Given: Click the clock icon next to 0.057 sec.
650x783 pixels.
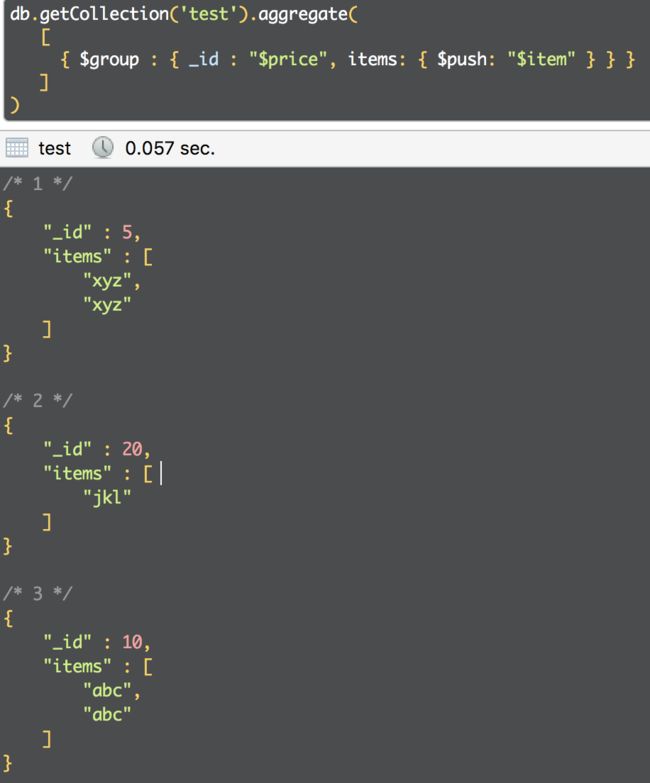Looking at the screenshot, I should click(x=103, y=148).
